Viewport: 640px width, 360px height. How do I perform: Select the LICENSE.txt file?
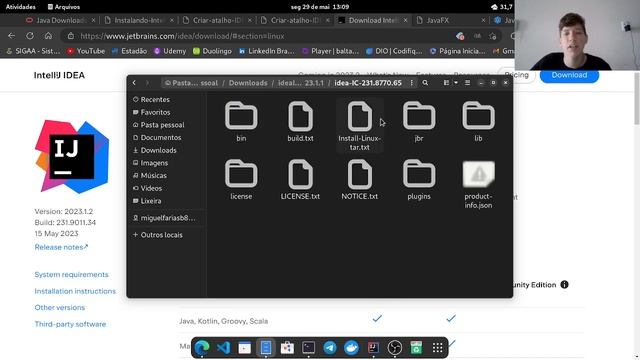pyautogui.click(x=300, y=179)
